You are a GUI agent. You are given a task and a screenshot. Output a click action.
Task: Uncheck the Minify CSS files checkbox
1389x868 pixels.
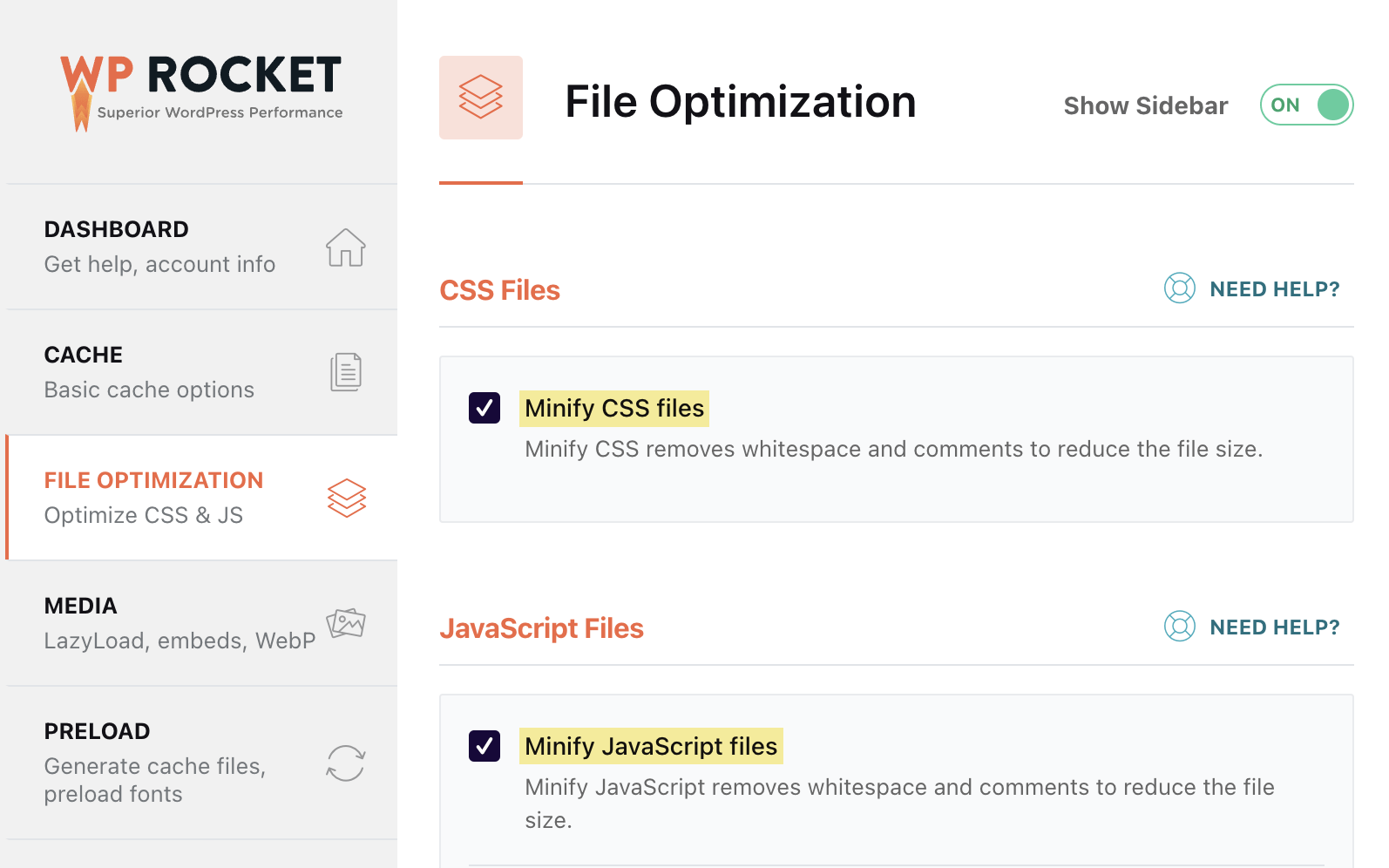[484, 408]
